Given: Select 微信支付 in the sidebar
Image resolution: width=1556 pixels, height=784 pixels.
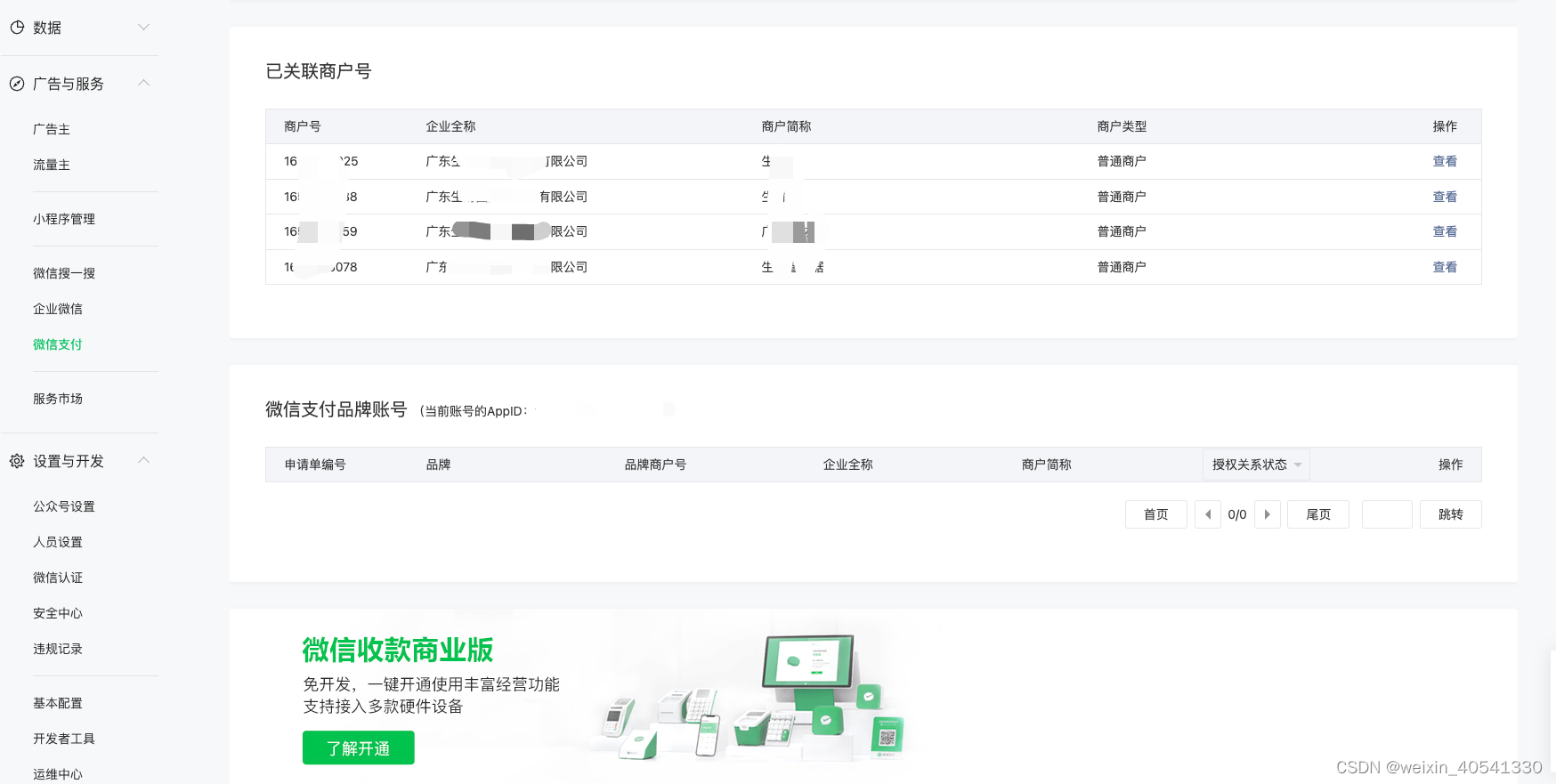Looking at the screenshot, I should click(58, 344).
